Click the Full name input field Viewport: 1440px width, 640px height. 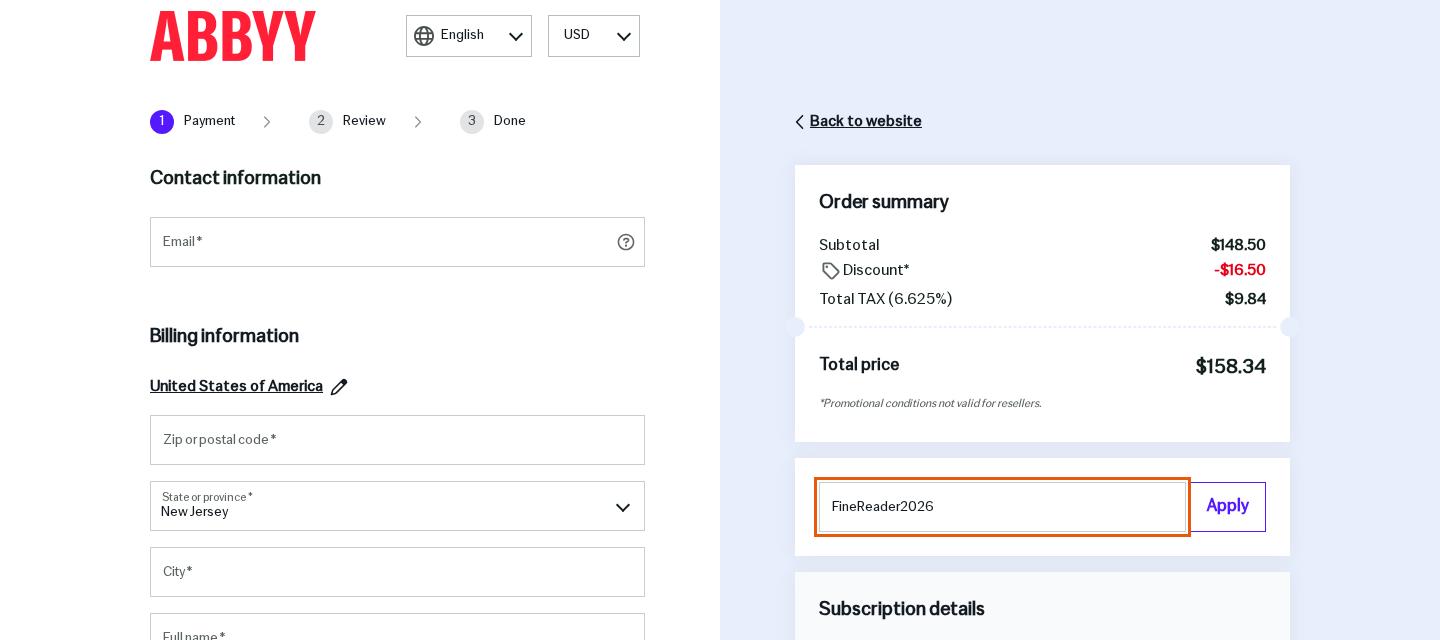397,627
